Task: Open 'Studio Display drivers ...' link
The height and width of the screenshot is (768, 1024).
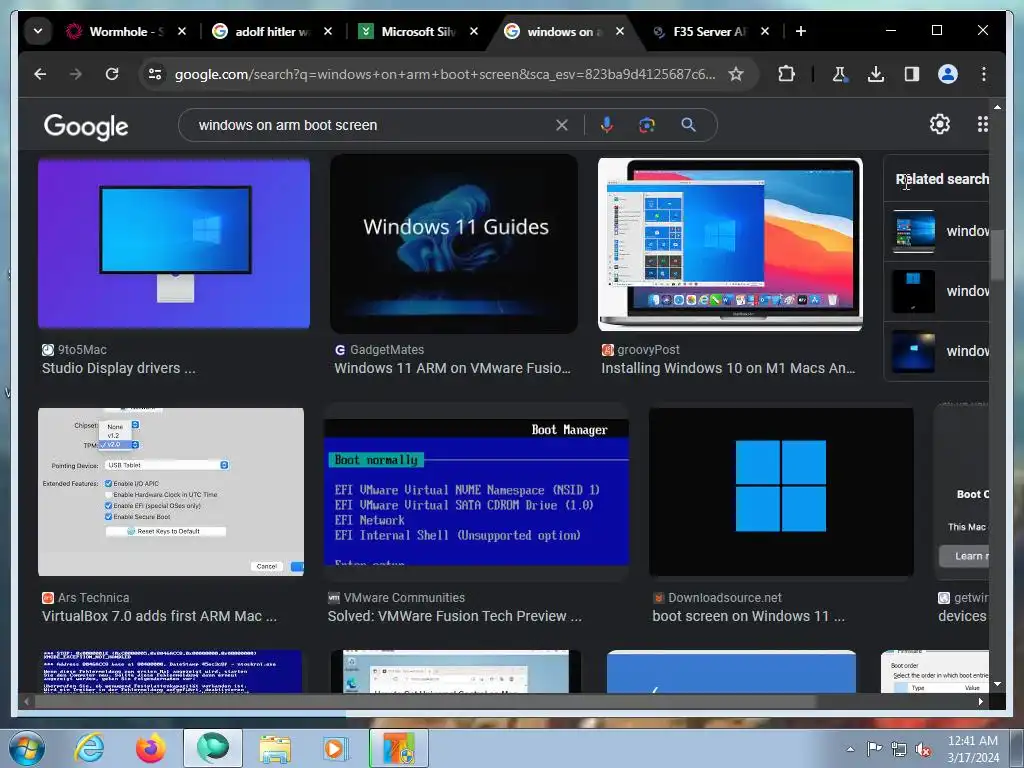Action: click(x=119, y=368)
